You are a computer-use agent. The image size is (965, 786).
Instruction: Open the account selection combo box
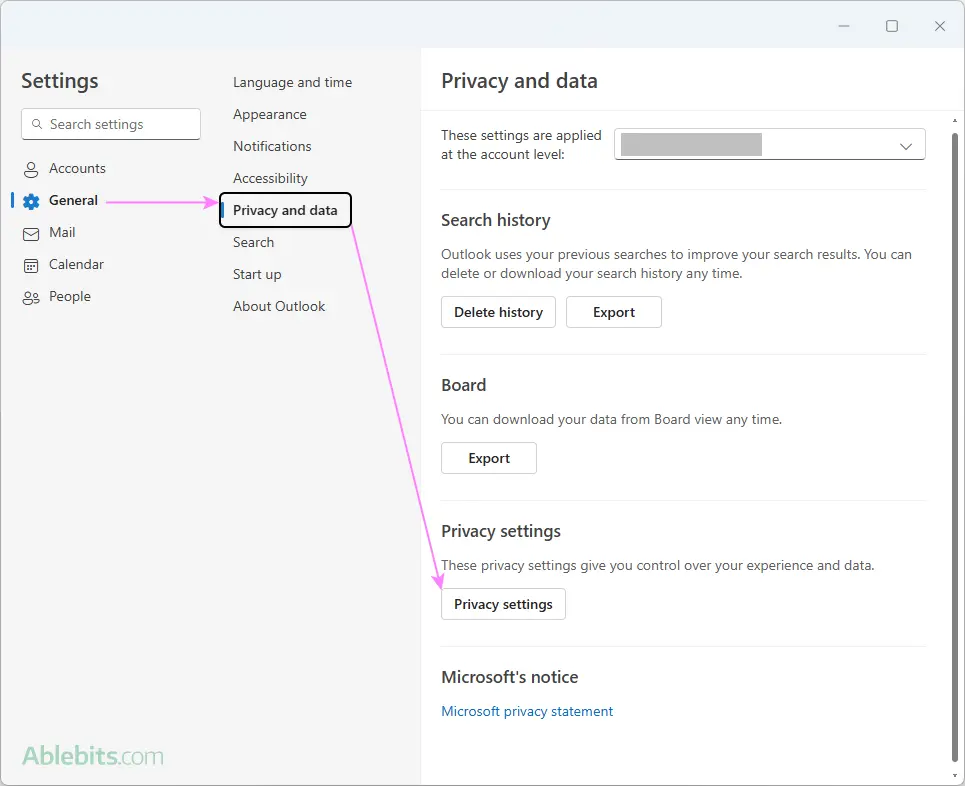(769, 144)
